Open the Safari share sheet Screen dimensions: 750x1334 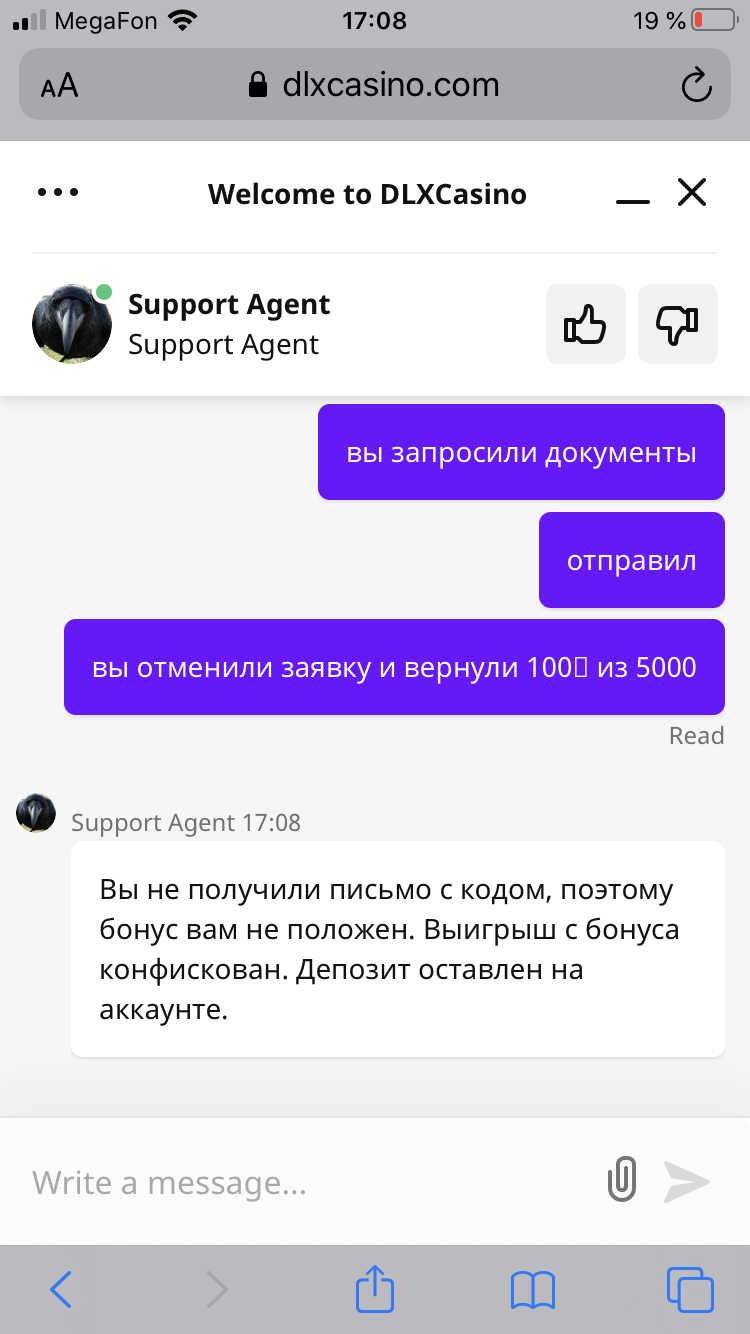click(x=375, y=1288)
